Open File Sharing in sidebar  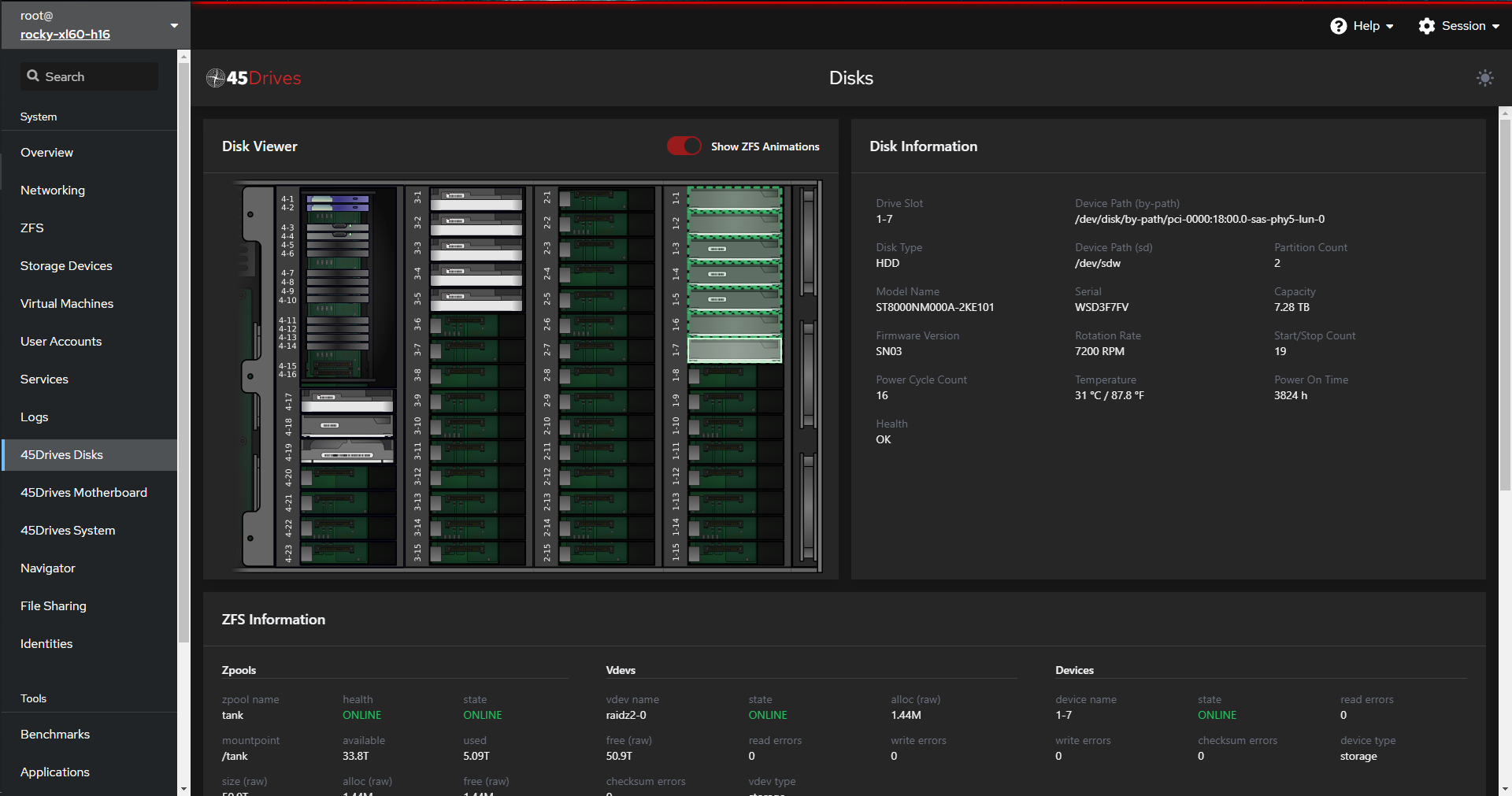coord(89,606)
